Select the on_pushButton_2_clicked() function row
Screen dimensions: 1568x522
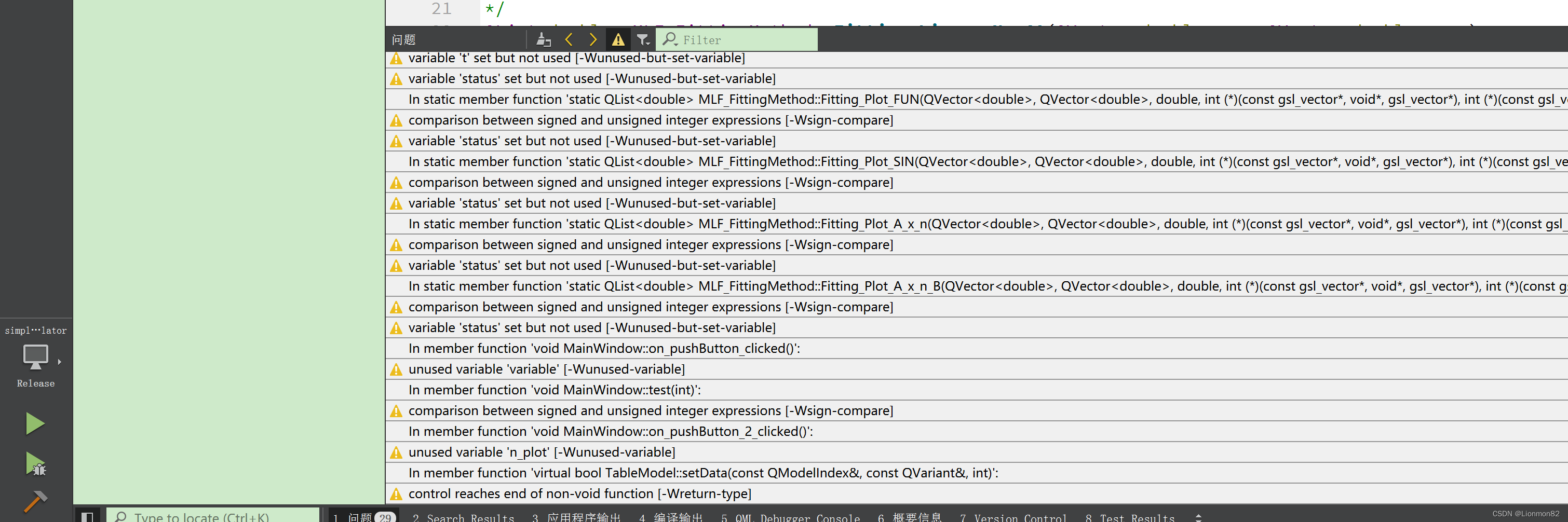click(976, 431)
